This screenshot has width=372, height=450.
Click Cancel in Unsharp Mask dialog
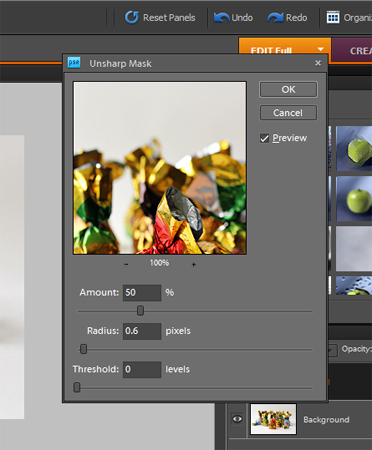288,113
